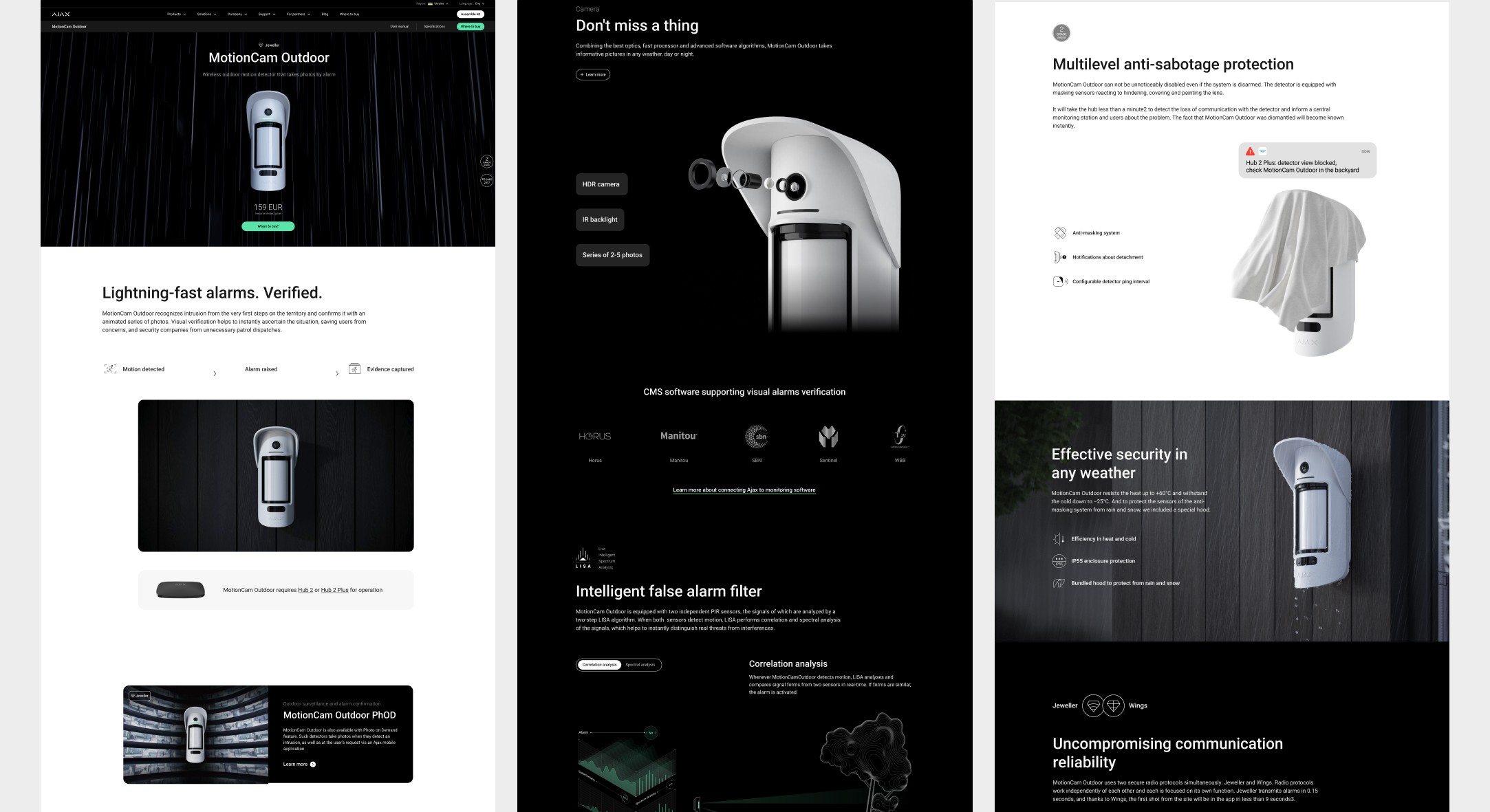The width and height of the screenshot is (1490, 812).
Task: Click green Where to buy? under price
Action: point(268,226)
